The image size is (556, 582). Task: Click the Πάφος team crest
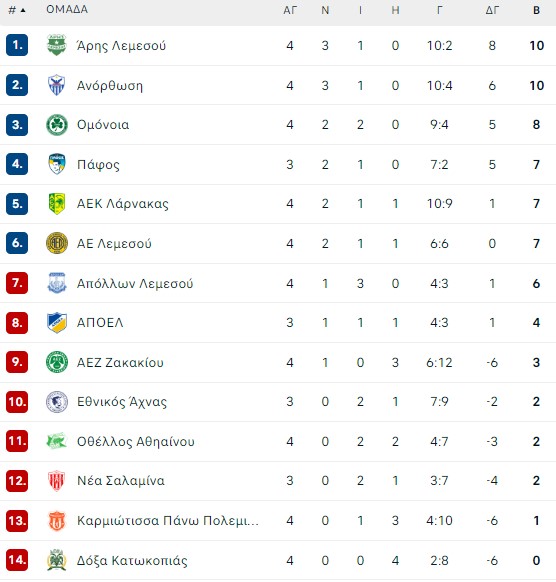point(57,164)
